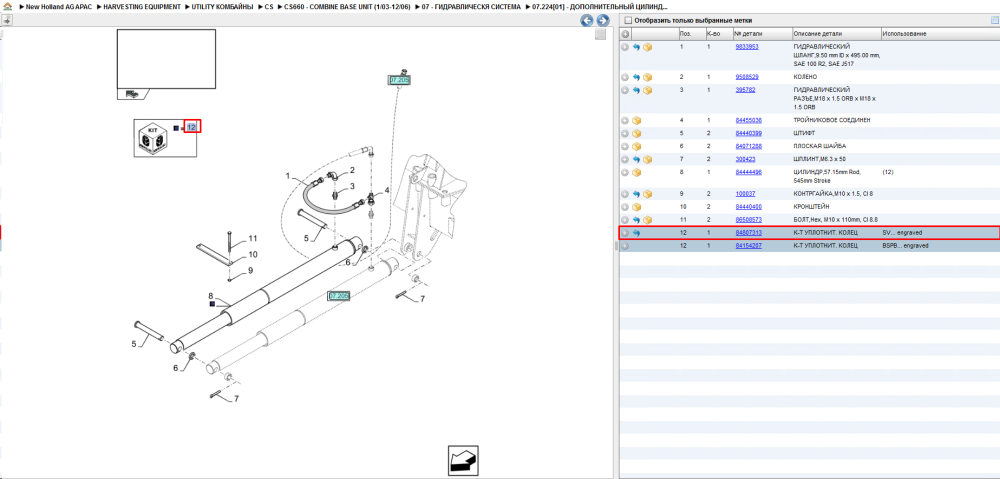The height and width of the screenshot is (479, 1000).
Task: Click 'Использование' column header
Action: [904, 34]
